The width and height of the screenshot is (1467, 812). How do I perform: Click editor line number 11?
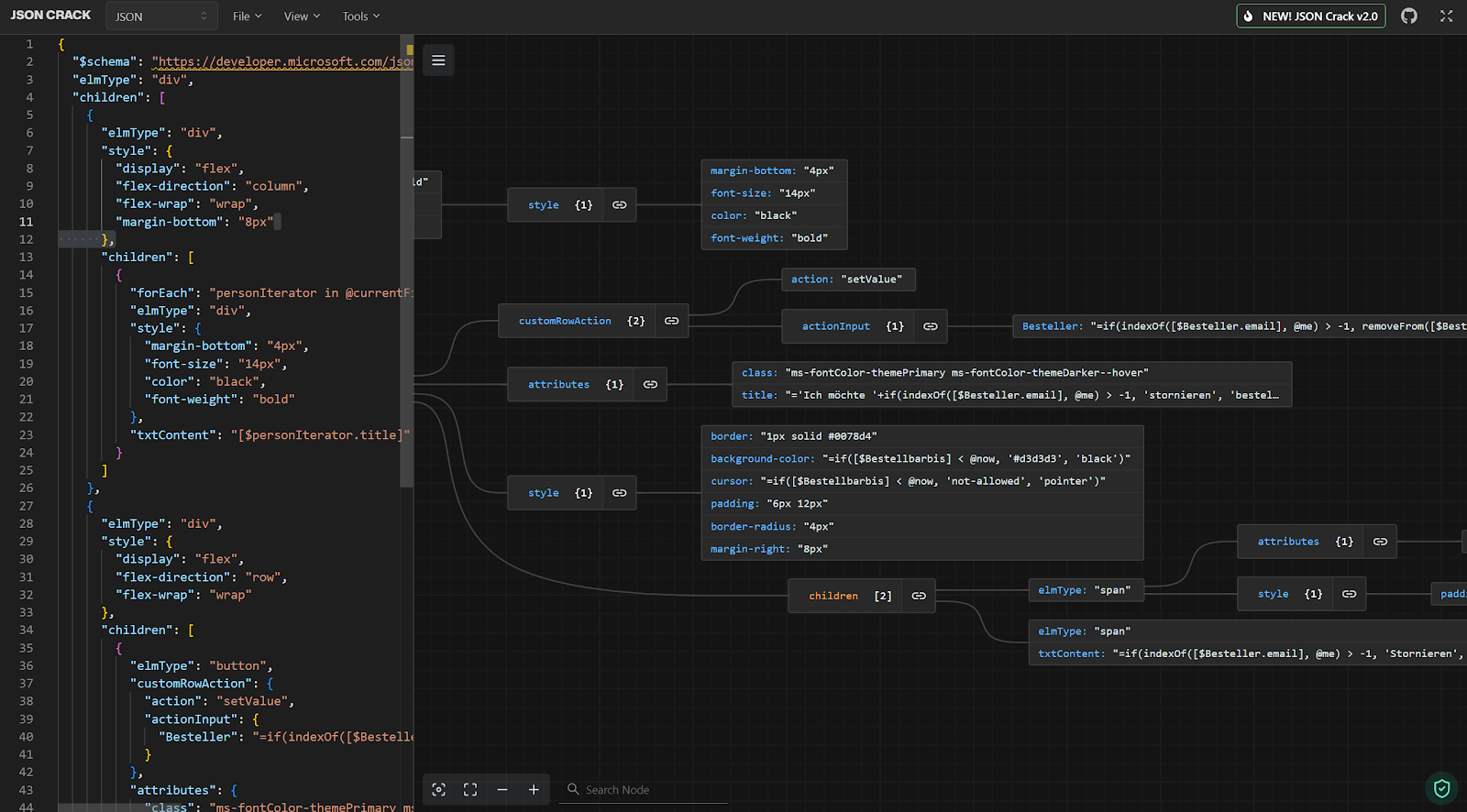pyautogui.click(x=26, y=222)
